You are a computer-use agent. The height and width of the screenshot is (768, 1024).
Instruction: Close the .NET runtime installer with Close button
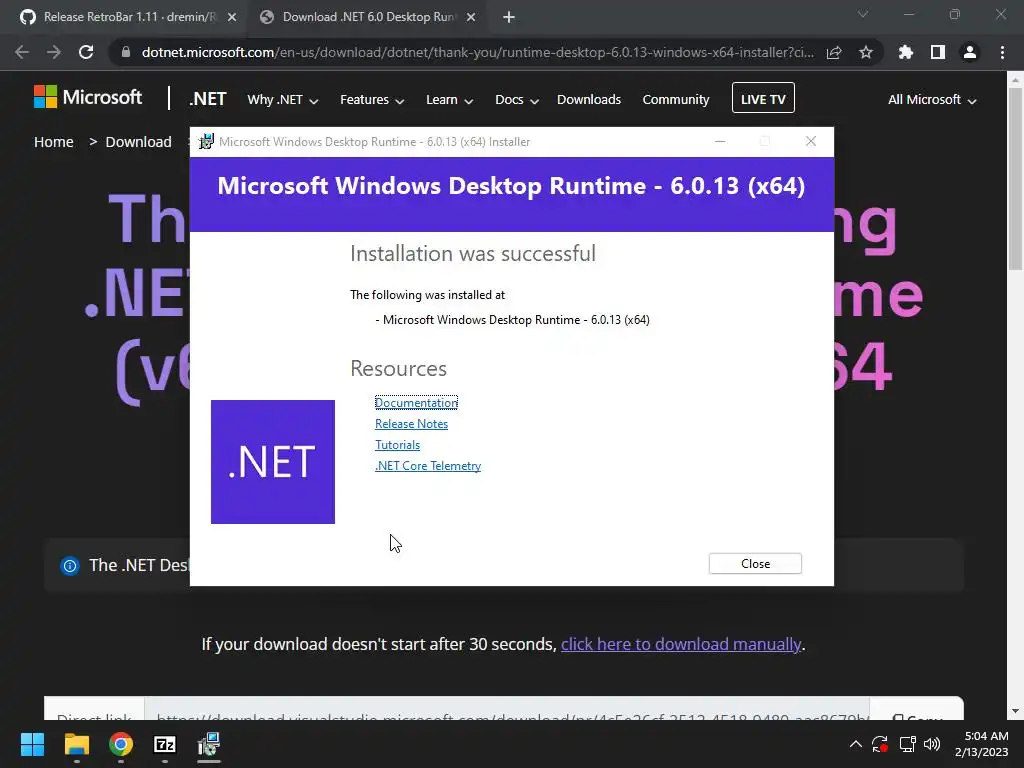755,564
